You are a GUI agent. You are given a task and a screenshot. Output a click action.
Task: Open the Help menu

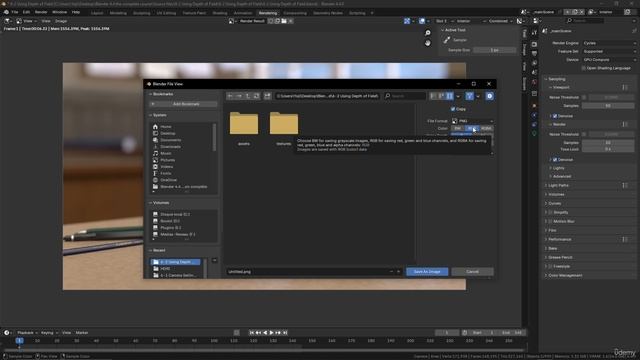(76, 12)
